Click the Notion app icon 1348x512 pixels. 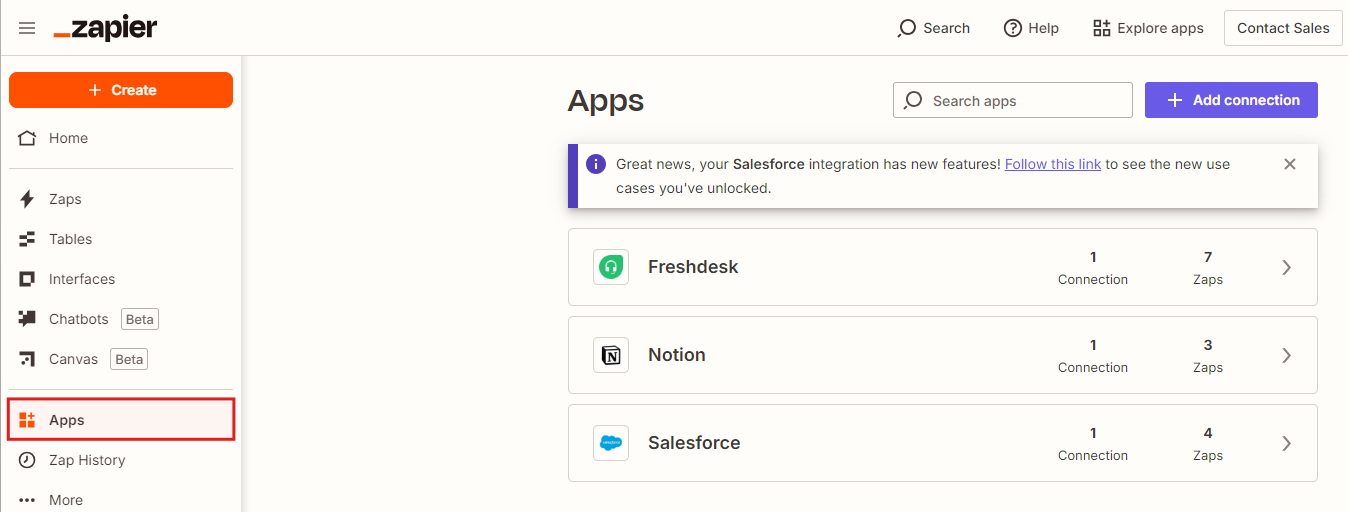coord(611,355)
